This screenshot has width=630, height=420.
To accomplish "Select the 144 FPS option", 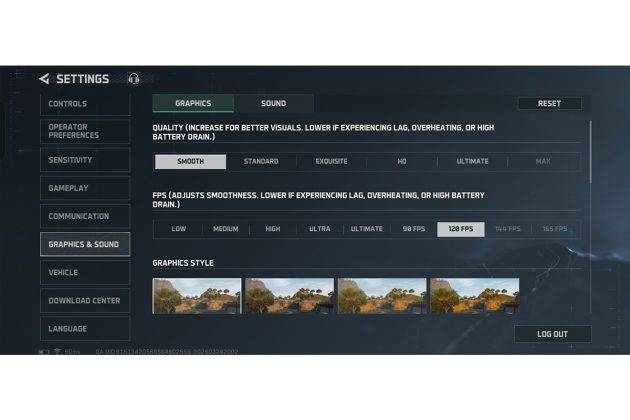I will click(508, 229).
